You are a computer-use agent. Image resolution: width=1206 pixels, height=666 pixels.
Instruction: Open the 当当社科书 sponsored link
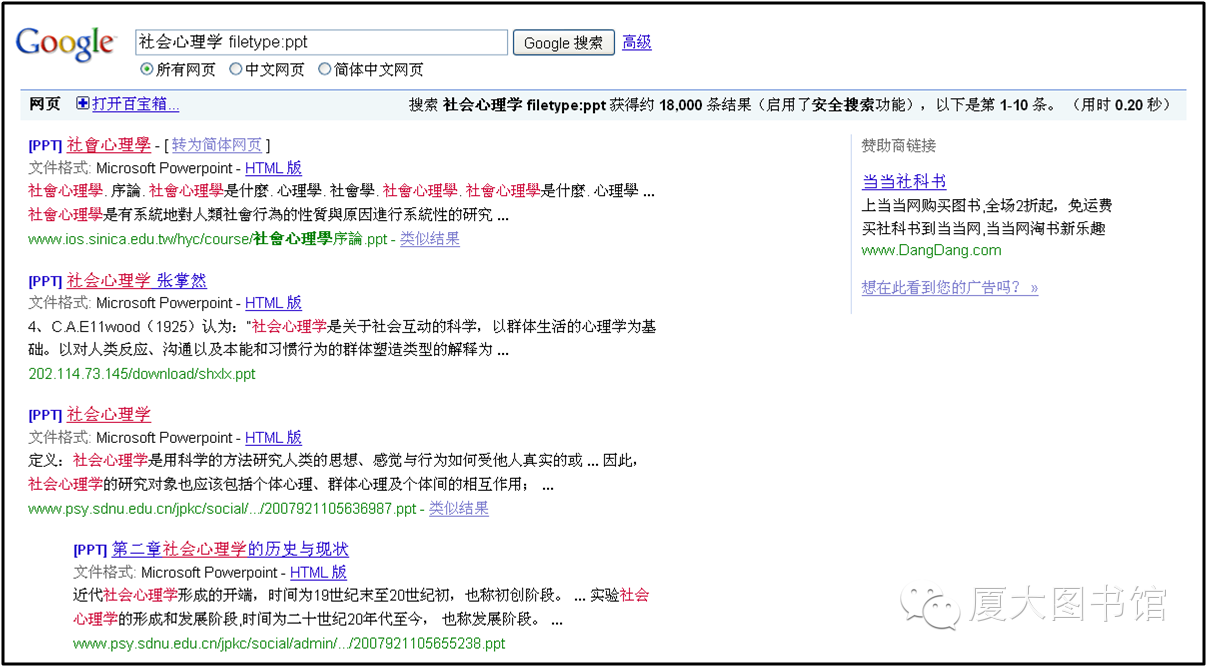coord(904,181)
